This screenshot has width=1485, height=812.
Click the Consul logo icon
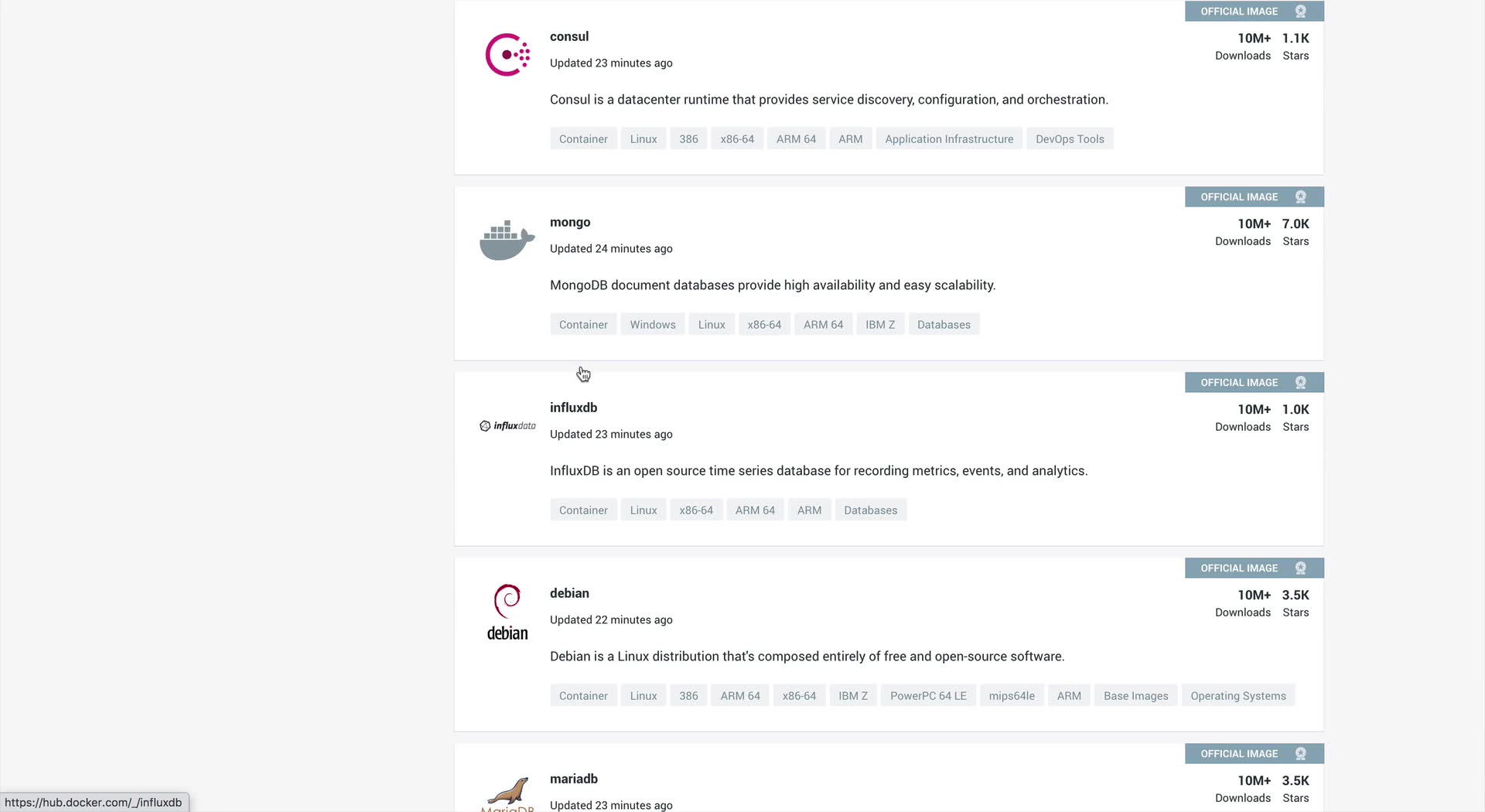(x=507, y=55)
